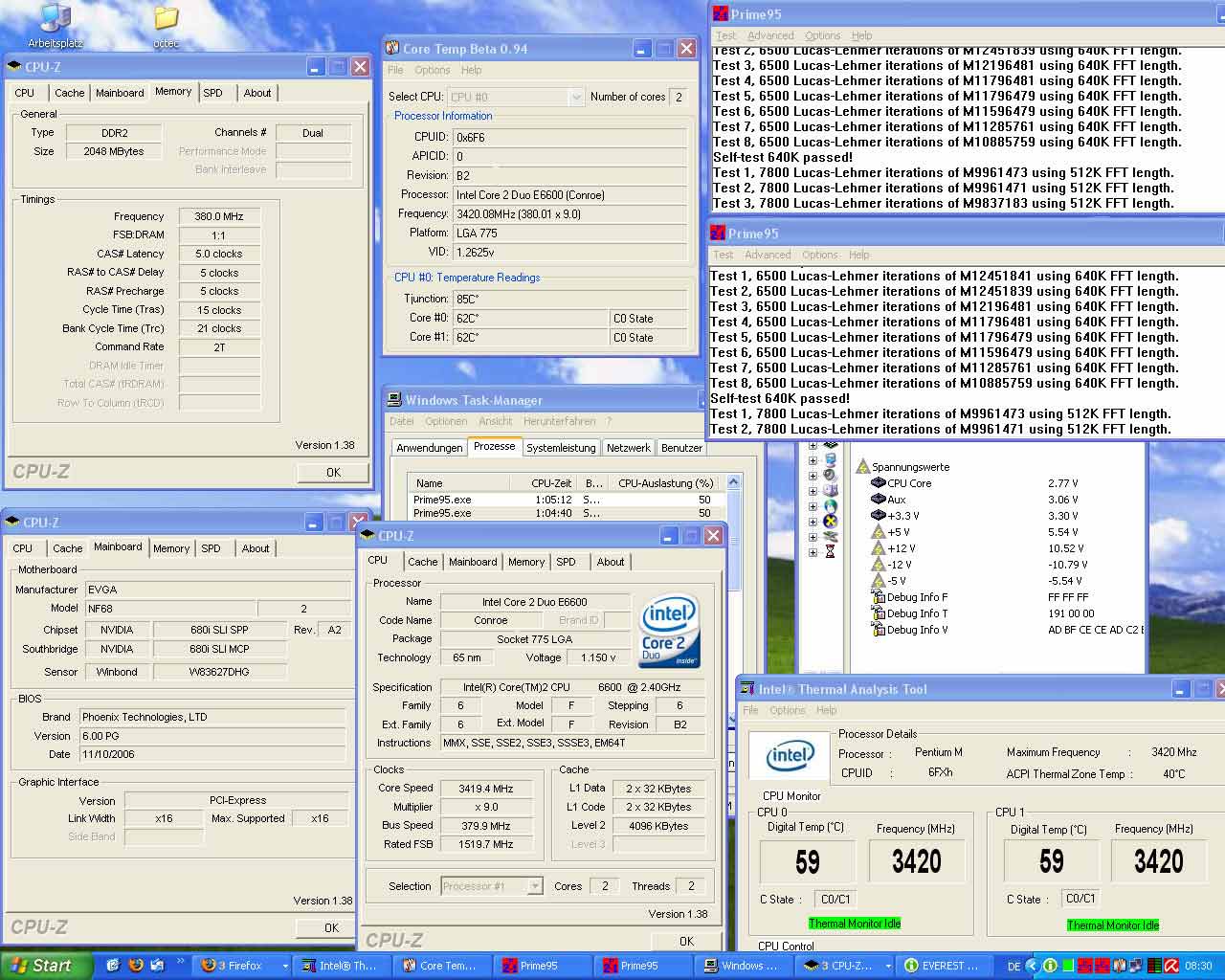The width and height of the screenshot is (1225, 980).
Task: Click the 3420 frequency display for CPU 0
Action: pyautogui.click(x=917, y=862)
